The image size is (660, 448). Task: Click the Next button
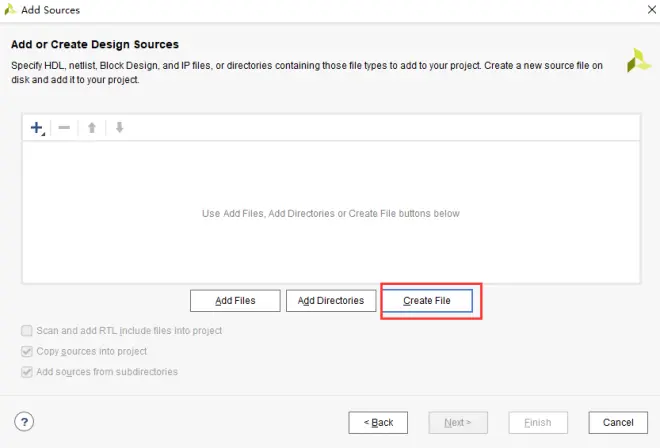tap(458, 422)
